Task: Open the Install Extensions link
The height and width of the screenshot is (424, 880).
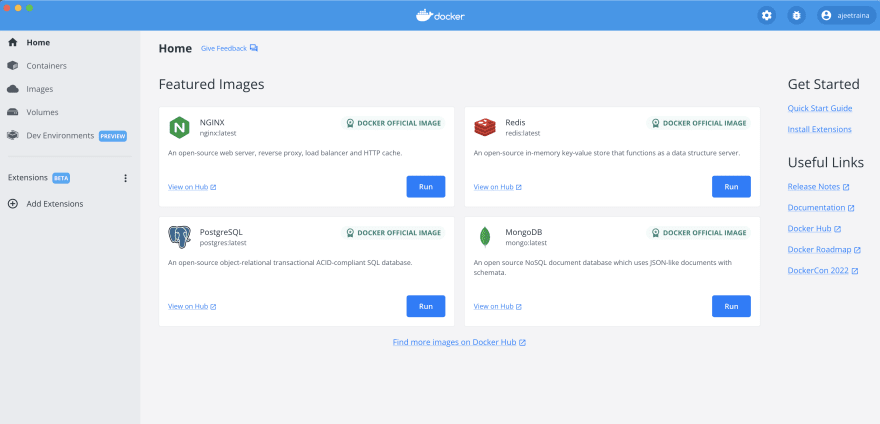Action: 819,129
